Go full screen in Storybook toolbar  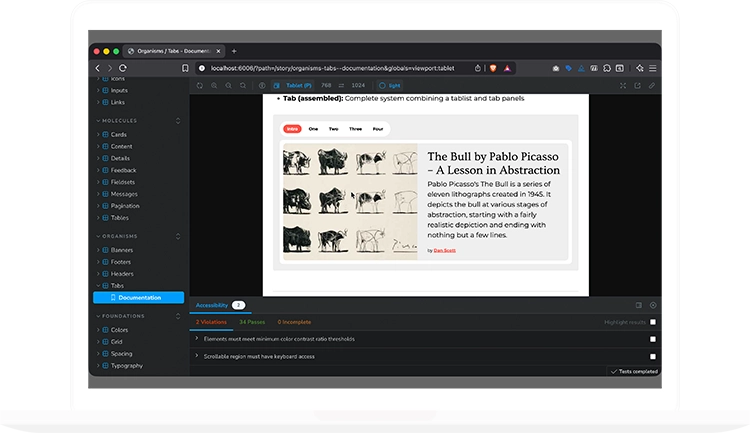coord(623,86)
